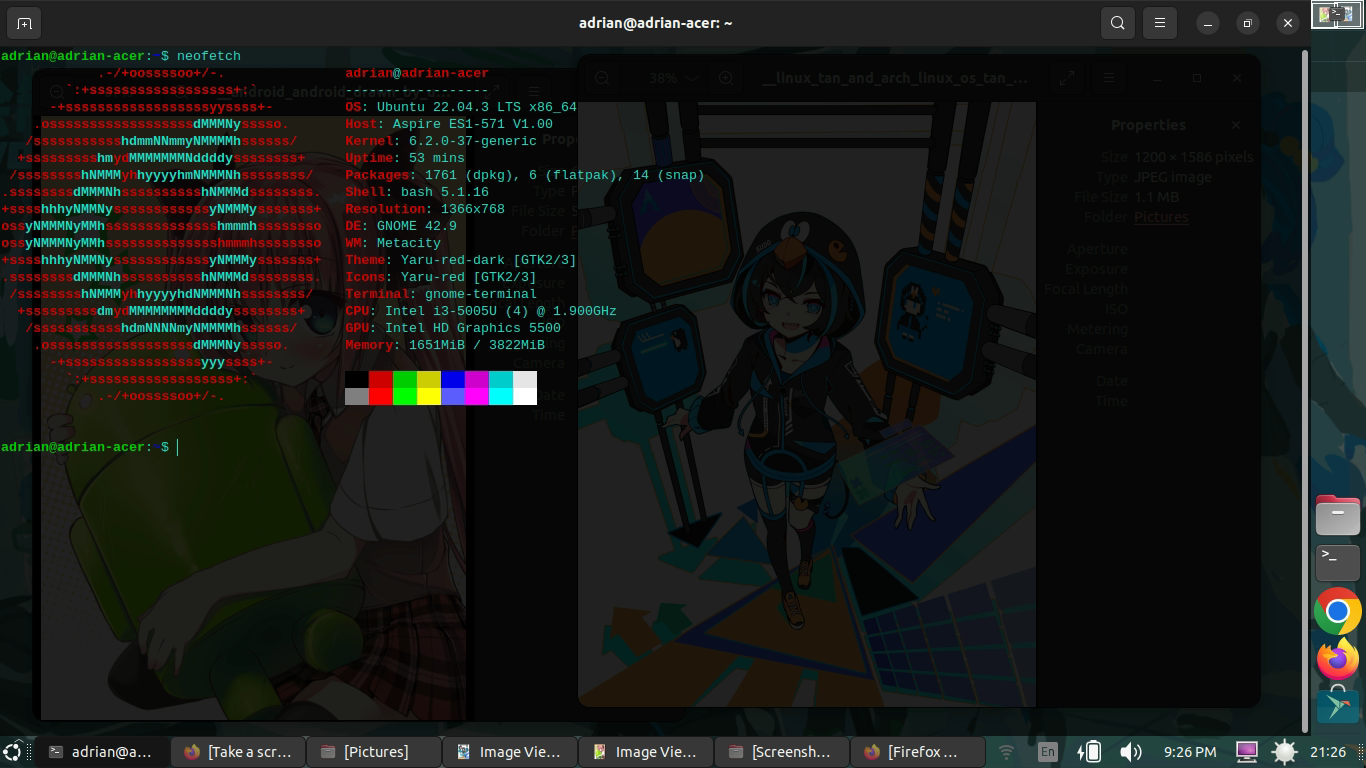Open the Ubuntu logo applications menu

[x=13, y=751]
